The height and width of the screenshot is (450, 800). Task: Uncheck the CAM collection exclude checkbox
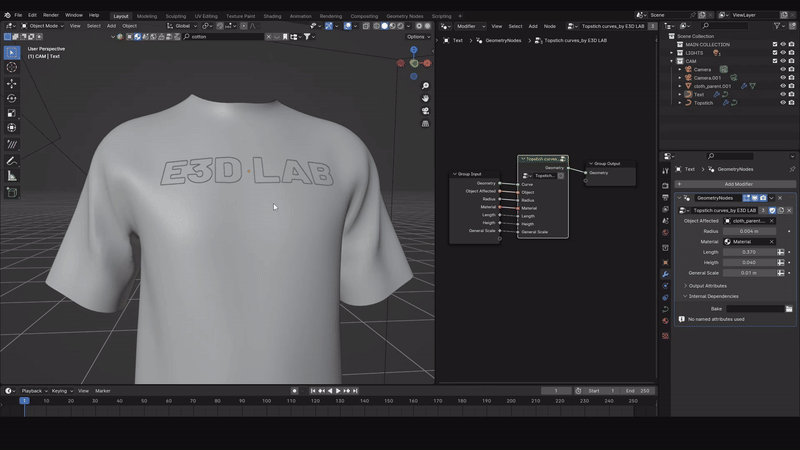point(775,61)
